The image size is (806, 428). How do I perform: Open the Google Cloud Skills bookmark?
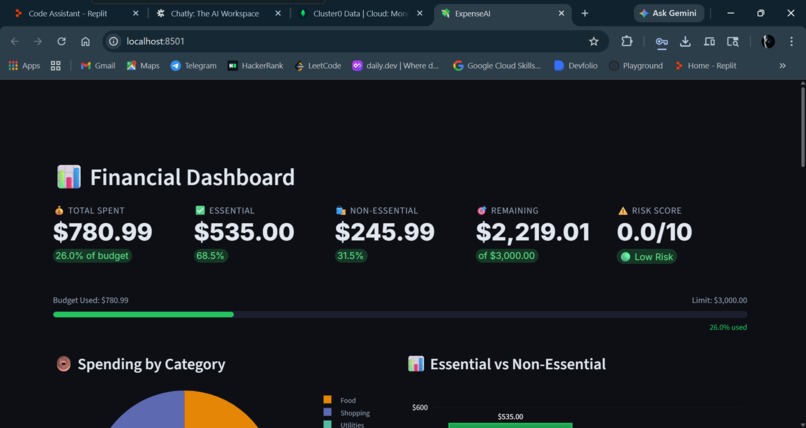click(x=497, y=65)
